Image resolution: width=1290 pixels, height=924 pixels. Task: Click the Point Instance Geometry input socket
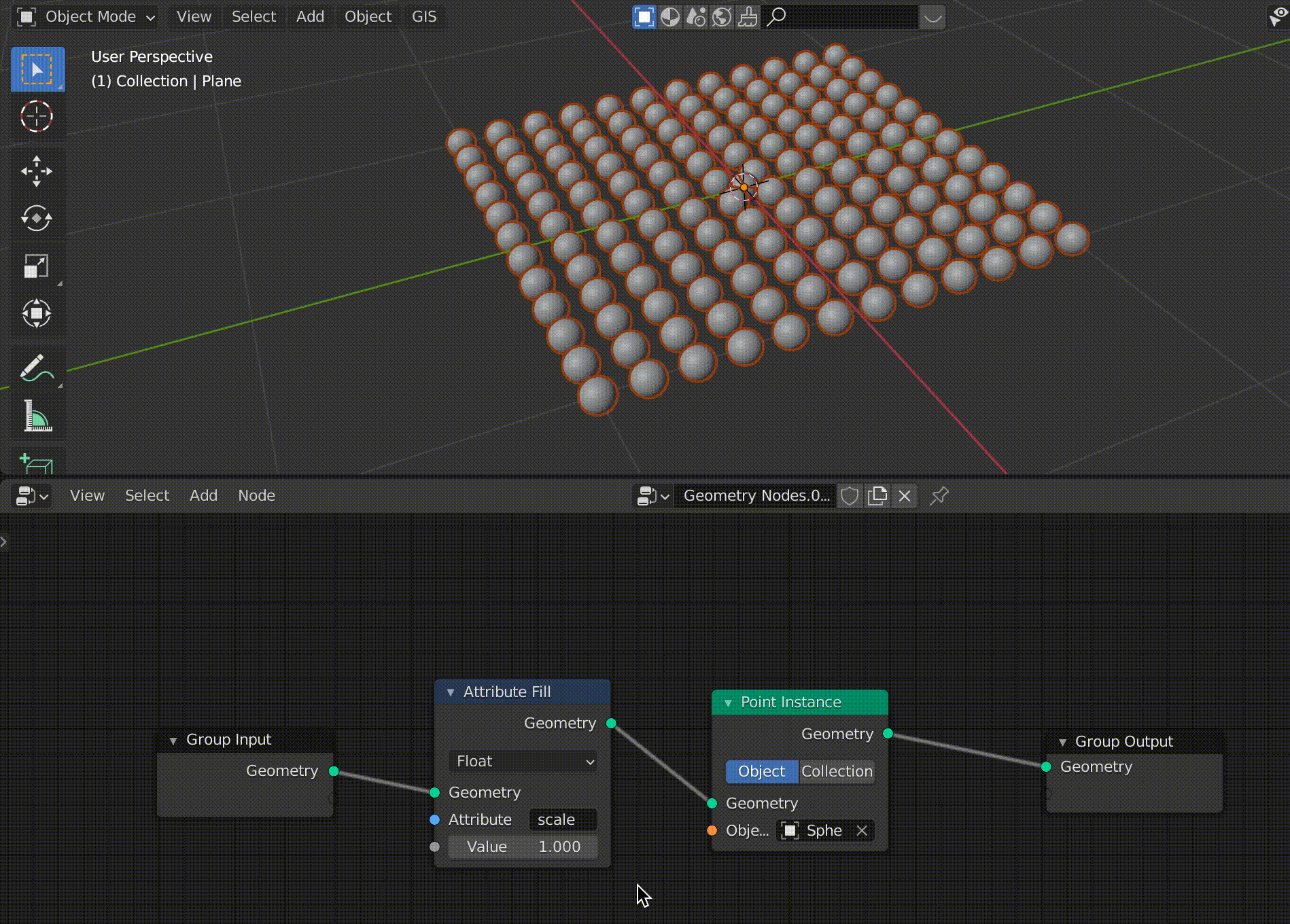712,804
